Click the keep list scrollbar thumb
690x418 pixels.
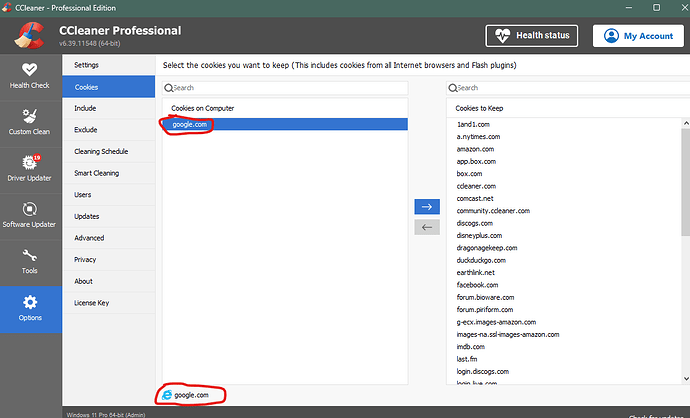coord(686,183)
